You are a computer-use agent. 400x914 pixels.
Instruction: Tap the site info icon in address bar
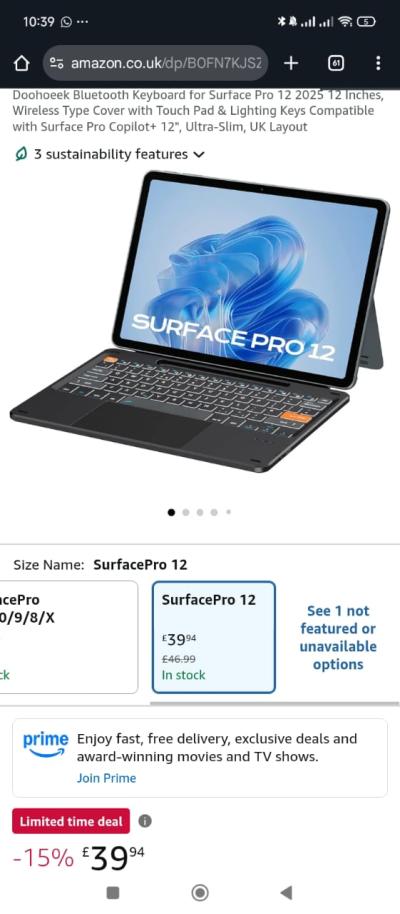pos(57,63)
